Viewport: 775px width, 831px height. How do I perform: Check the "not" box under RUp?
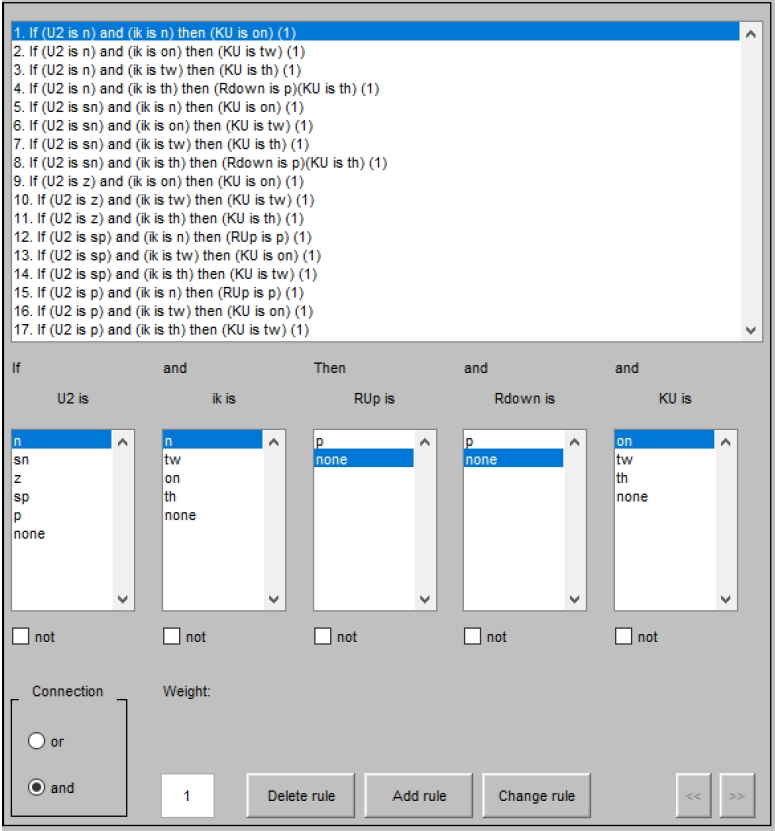323,637
